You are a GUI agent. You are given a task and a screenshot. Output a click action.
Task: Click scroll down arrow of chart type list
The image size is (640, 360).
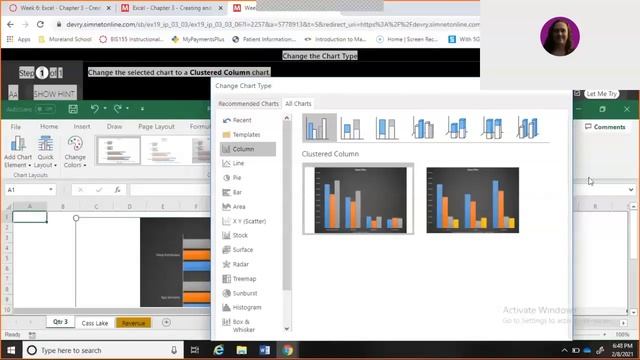(287, 329)
